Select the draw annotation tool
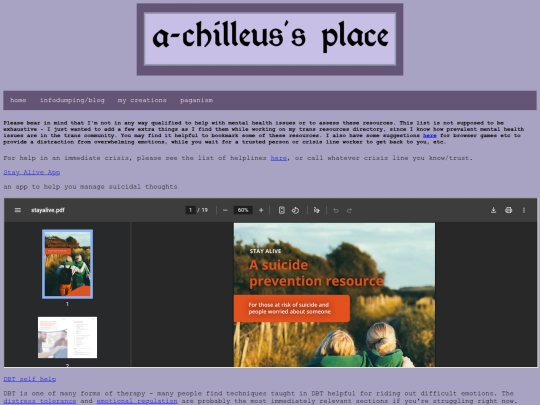Viewport: 540px width, 405px height. pos(316,210)
